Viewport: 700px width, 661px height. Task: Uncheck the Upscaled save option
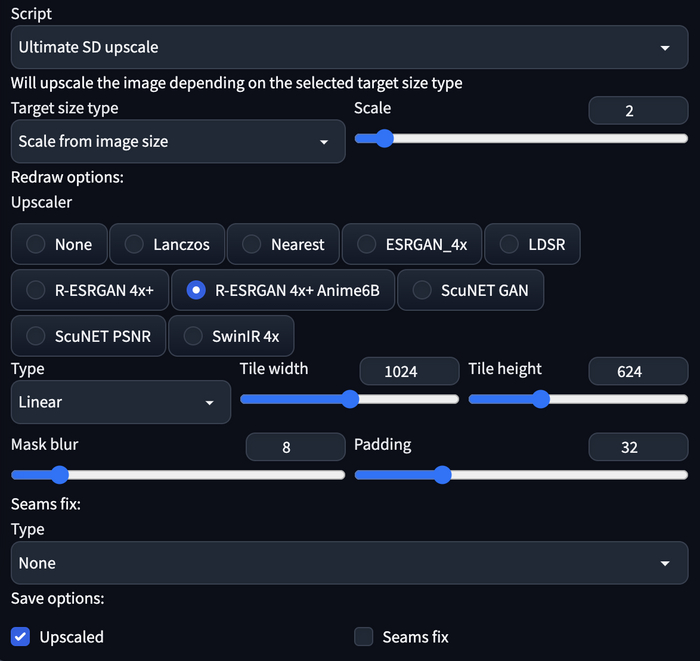20,637
